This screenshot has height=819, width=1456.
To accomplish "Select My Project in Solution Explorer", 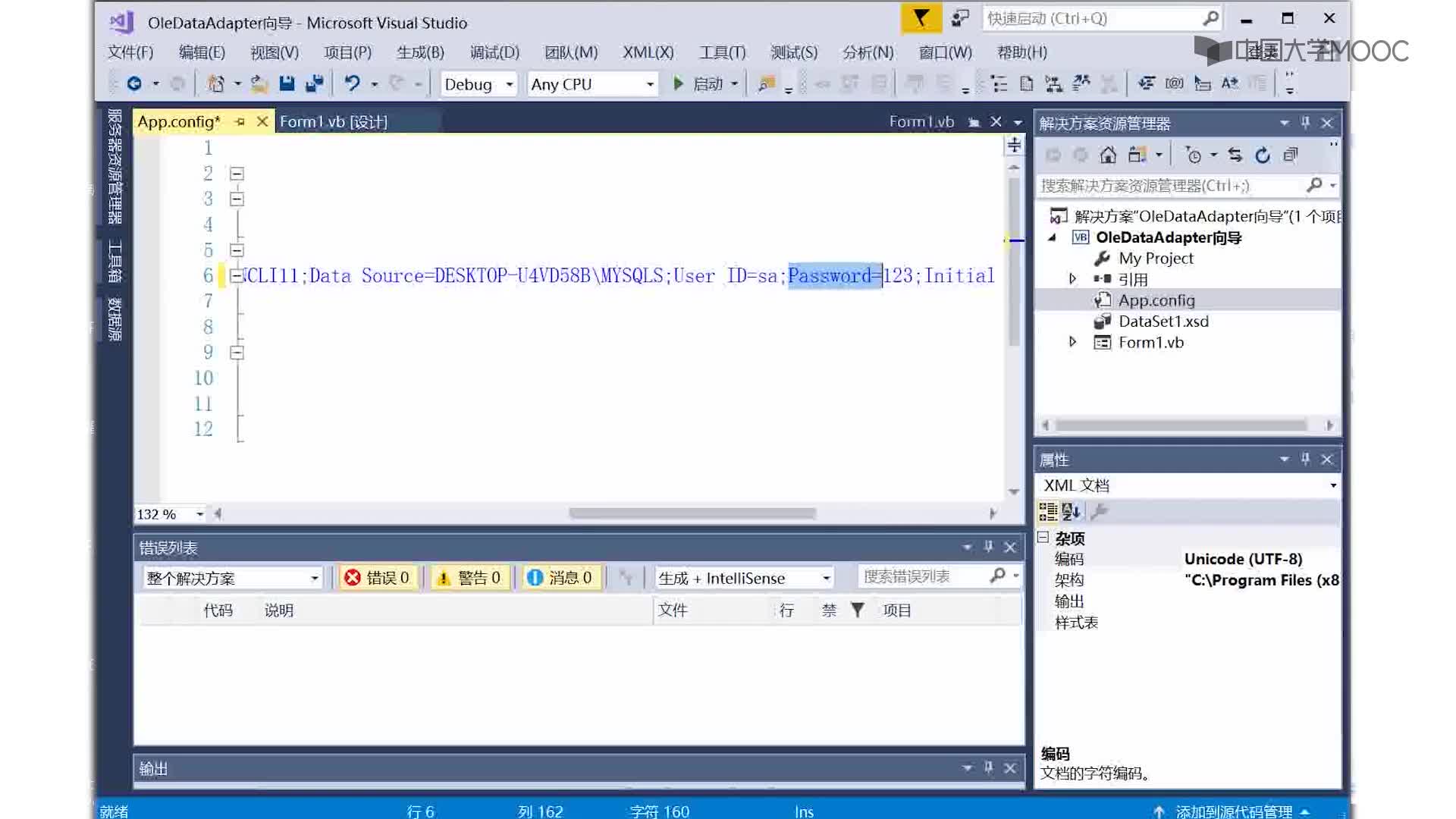I will (1156, 259).
